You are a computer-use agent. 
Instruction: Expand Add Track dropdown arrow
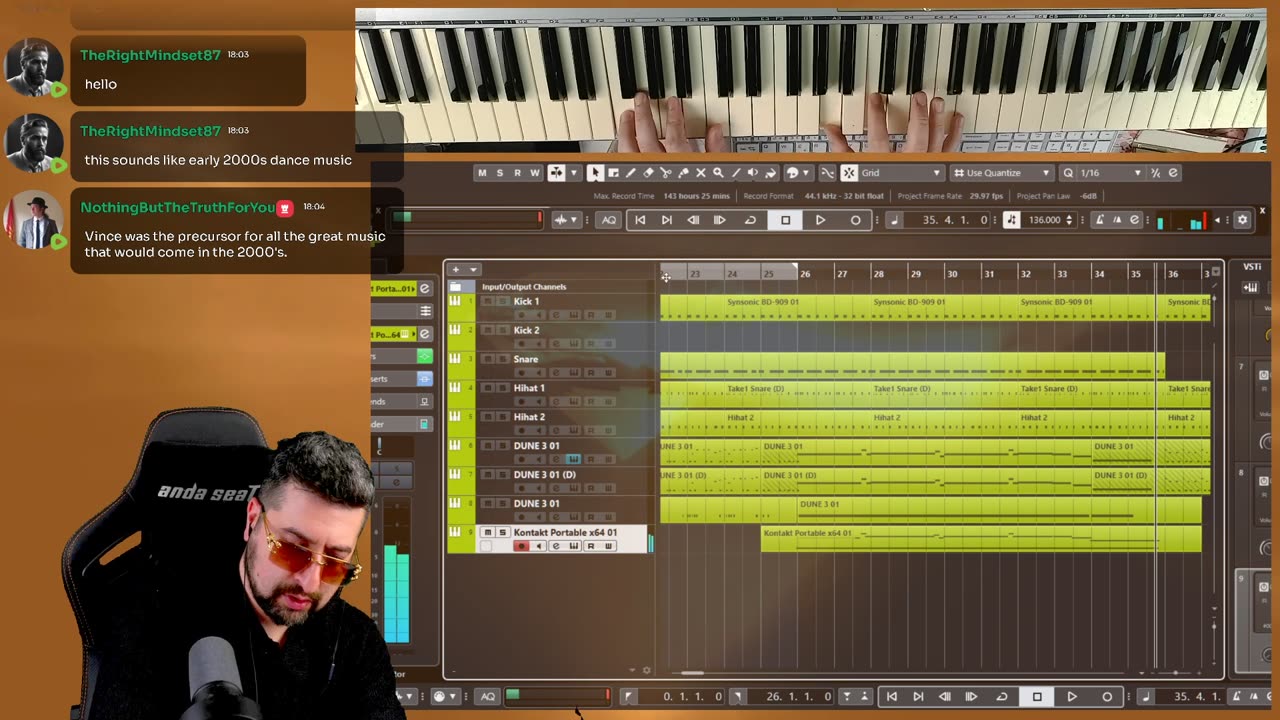(474, 269)
